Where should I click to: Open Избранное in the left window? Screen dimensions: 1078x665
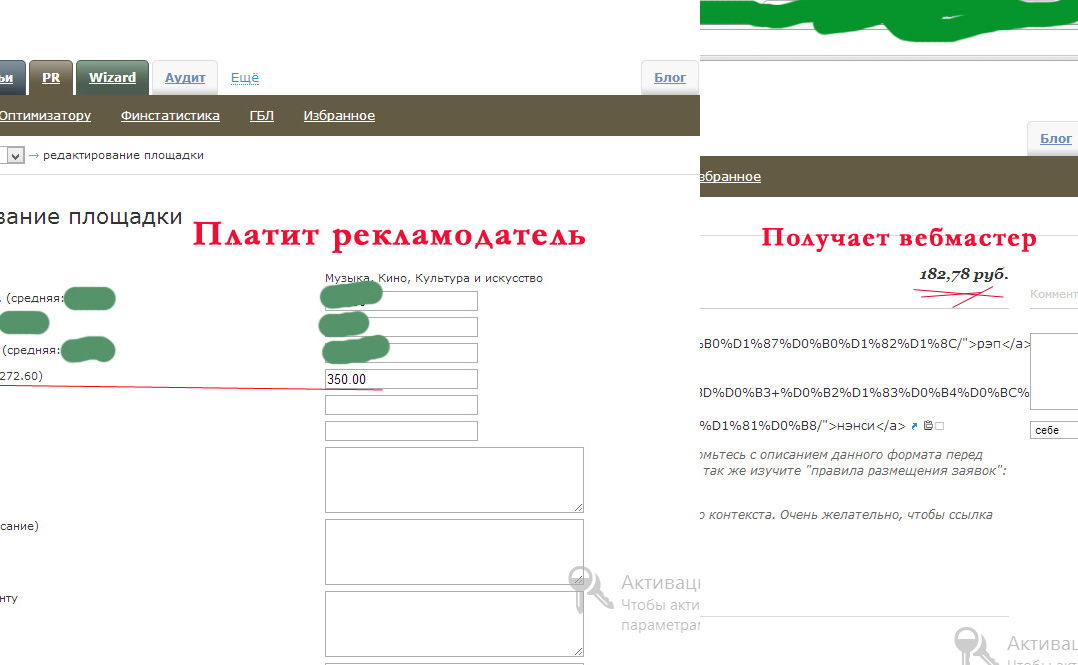point(339,116)
